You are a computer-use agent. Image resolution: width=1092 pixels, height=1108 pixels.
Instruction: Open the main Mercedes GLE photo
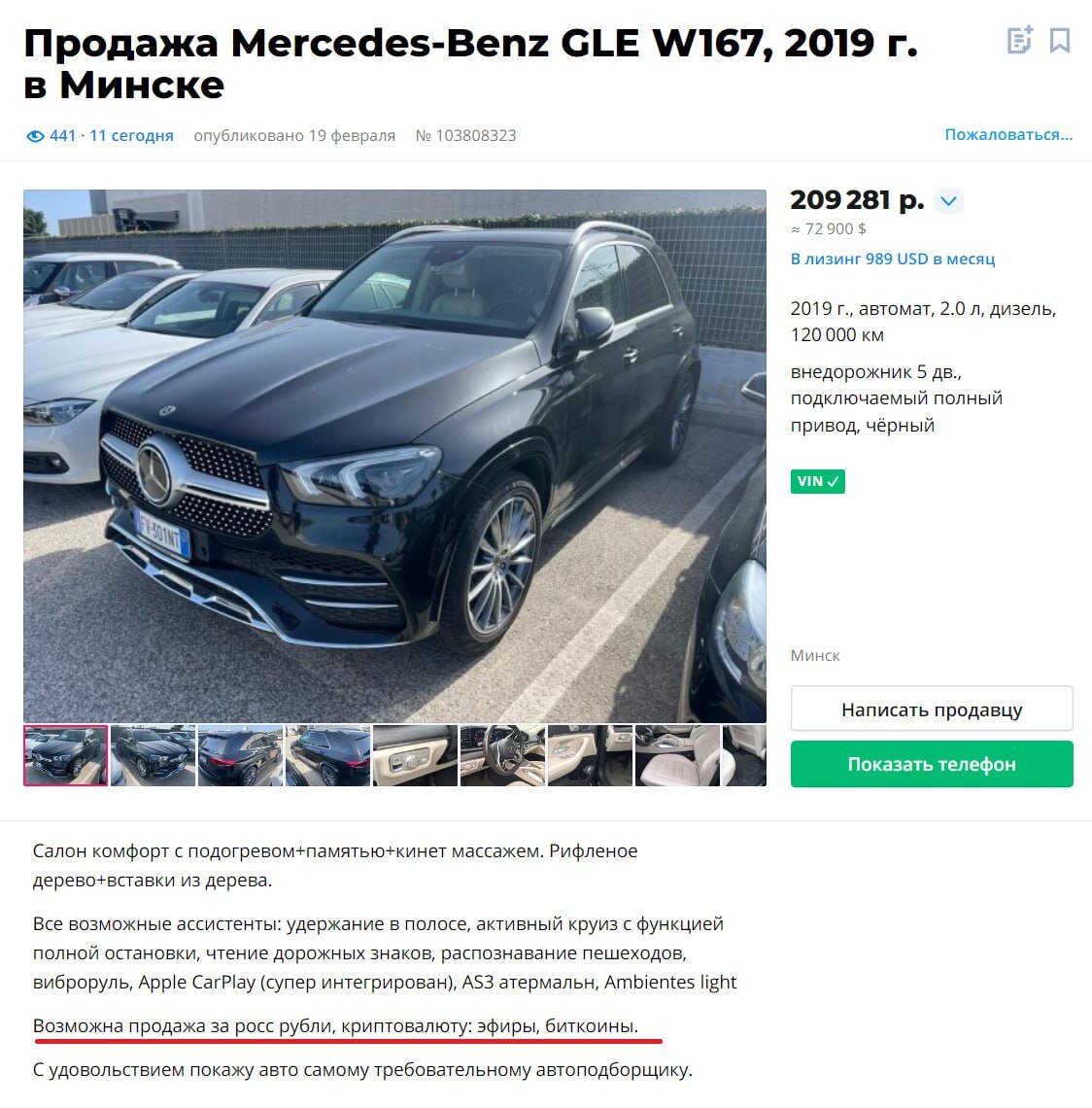[394, 456]
